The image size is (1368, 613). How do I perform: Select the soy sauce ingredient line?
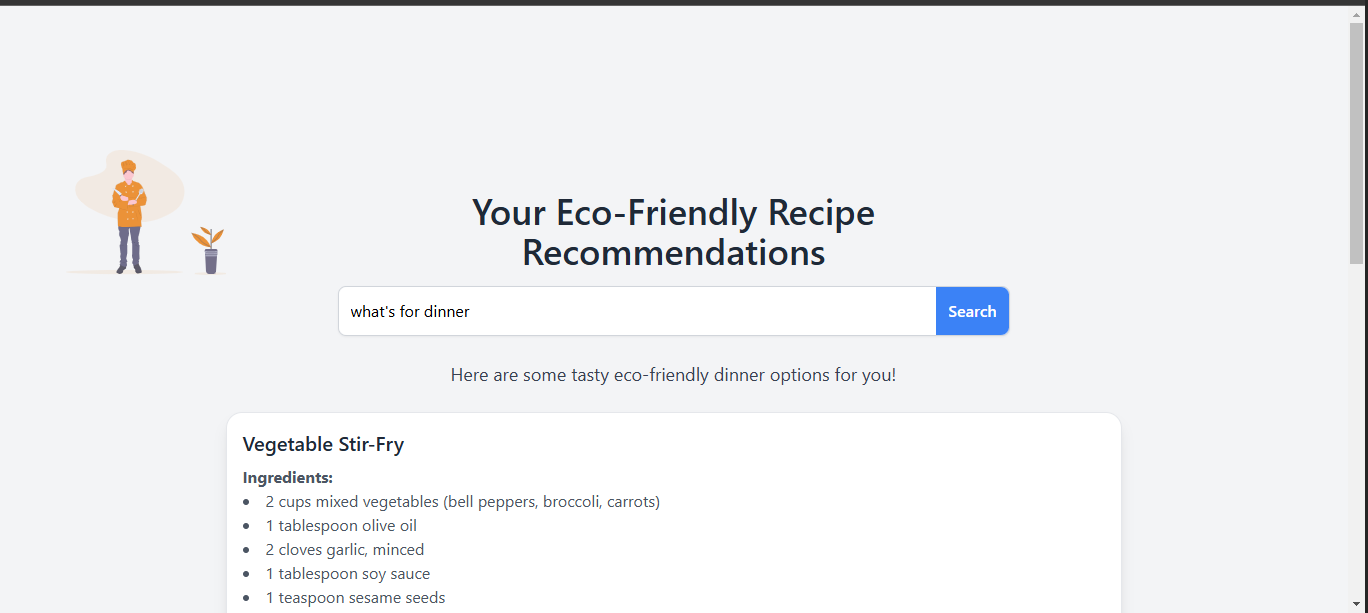pyautogui.click(x=348, y=573)
